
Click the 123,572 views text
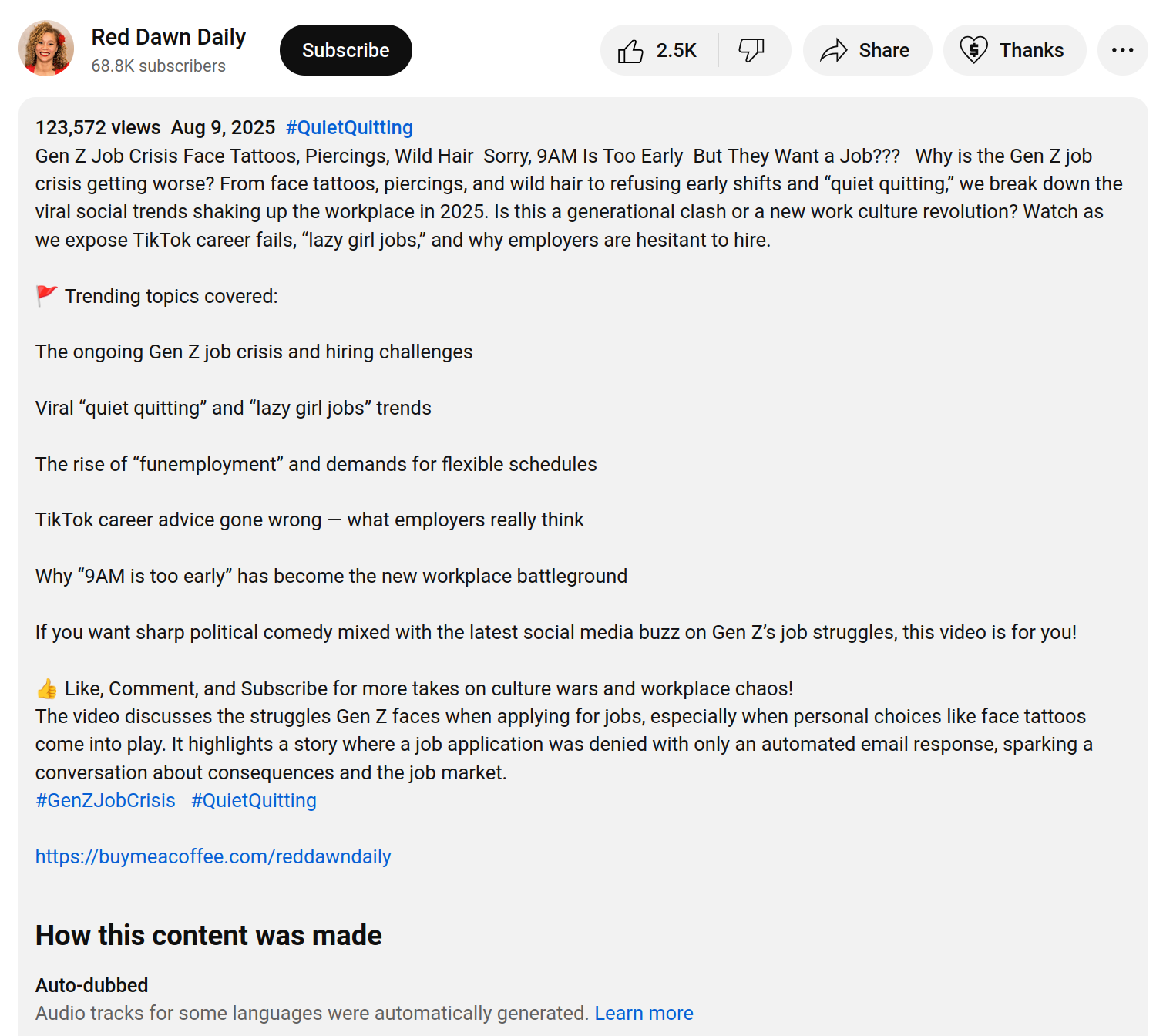pyautogui.click(x=98, y=128)
